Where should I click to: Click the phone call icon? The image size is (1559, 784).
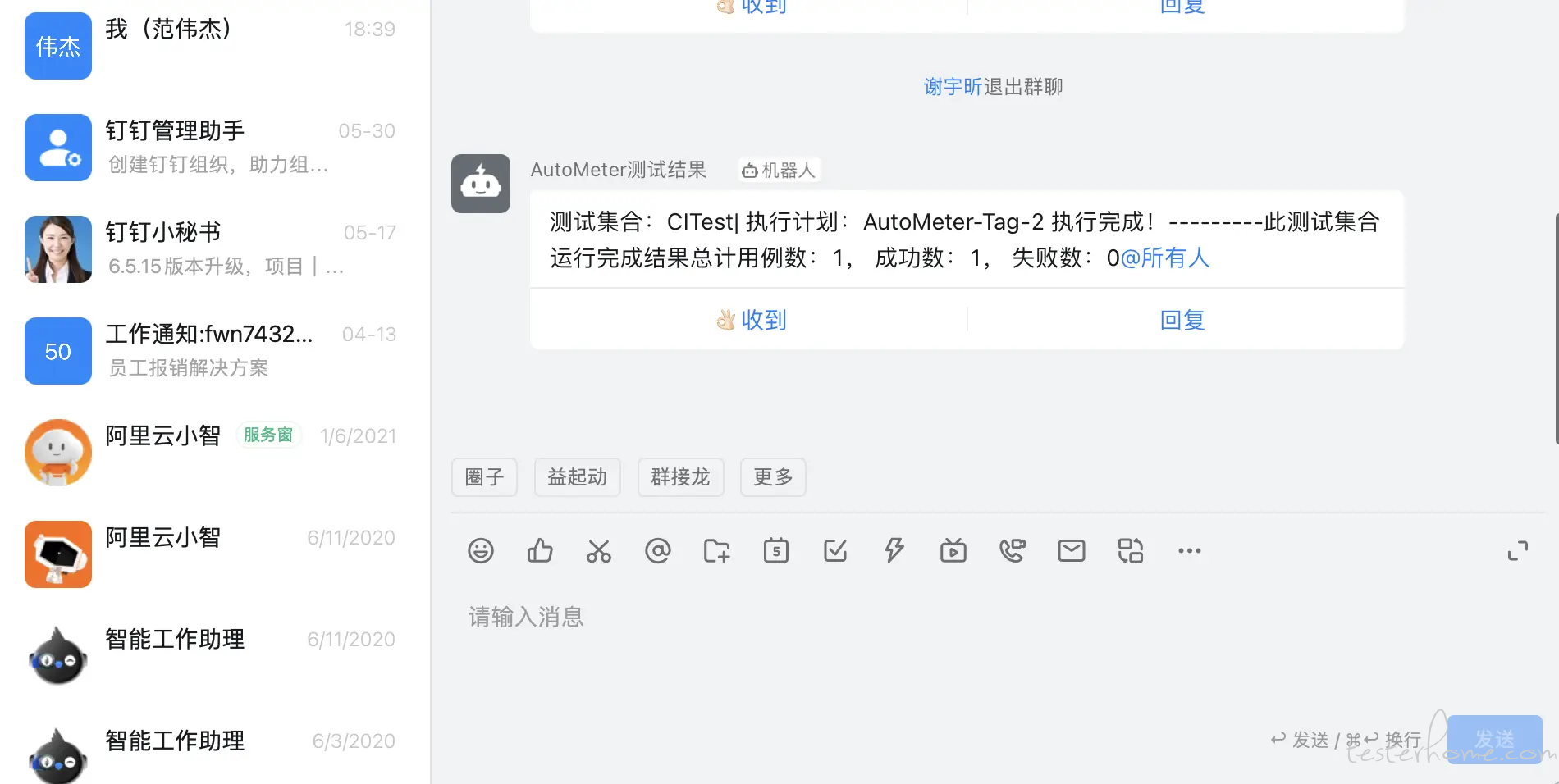tap(1013, 550)
